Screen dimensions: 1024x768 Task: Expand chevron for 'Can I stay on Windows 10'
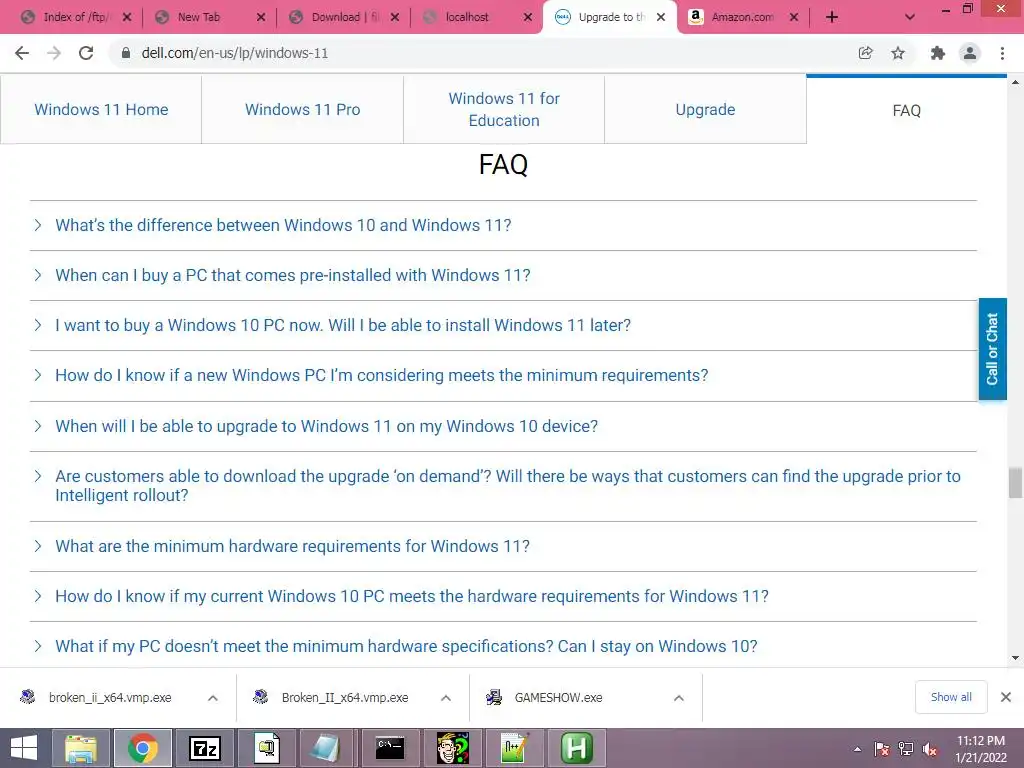click(x=38, y=646)
